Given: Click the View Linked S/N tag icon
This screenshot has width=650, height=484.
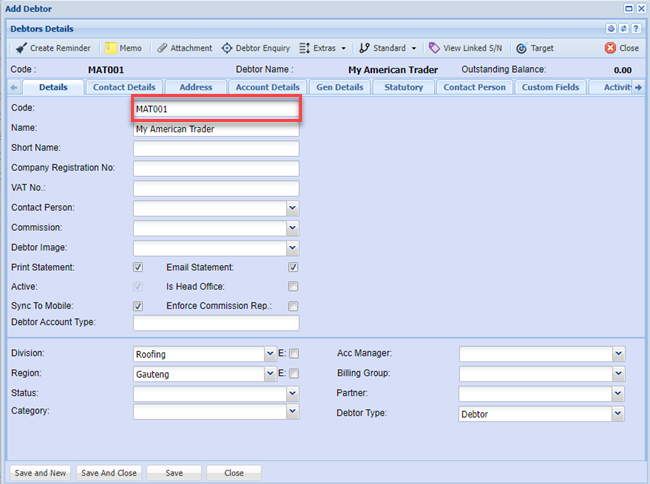Looking at the screenshot, I should 434,48.
